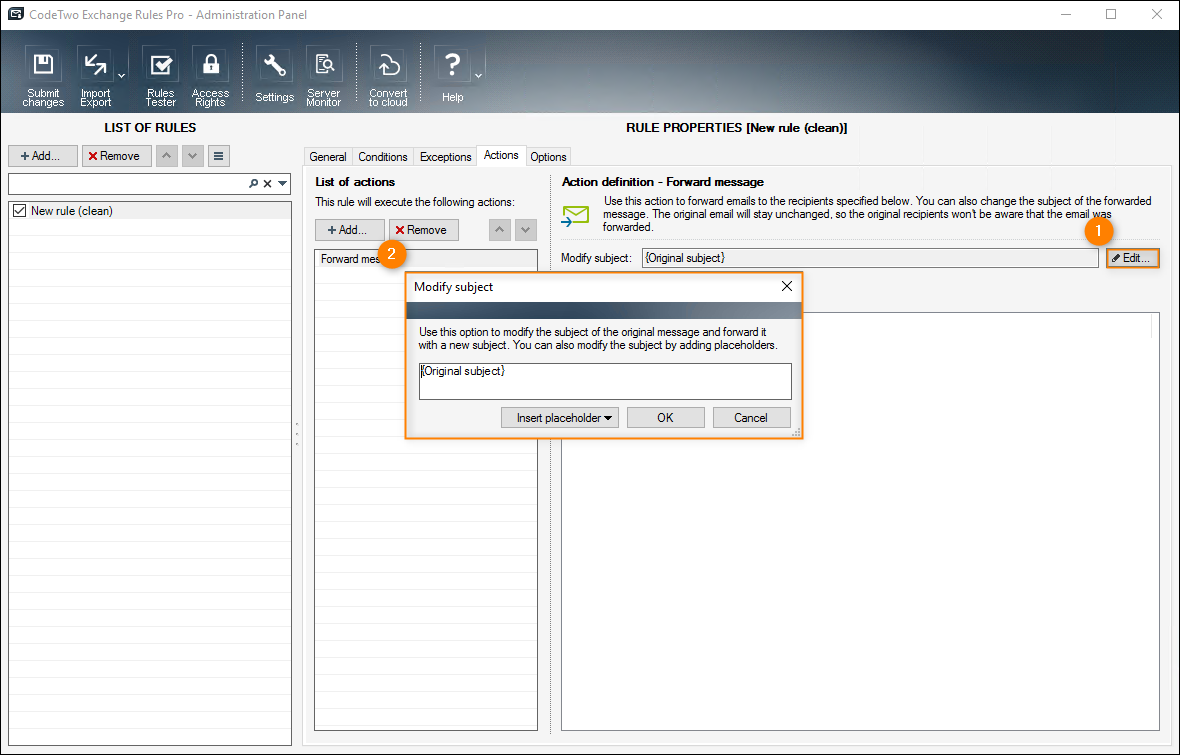The image size is (1180, 755).
Task: Select the Actions tab
Action: pyautogui.click(x=501, y=155)
